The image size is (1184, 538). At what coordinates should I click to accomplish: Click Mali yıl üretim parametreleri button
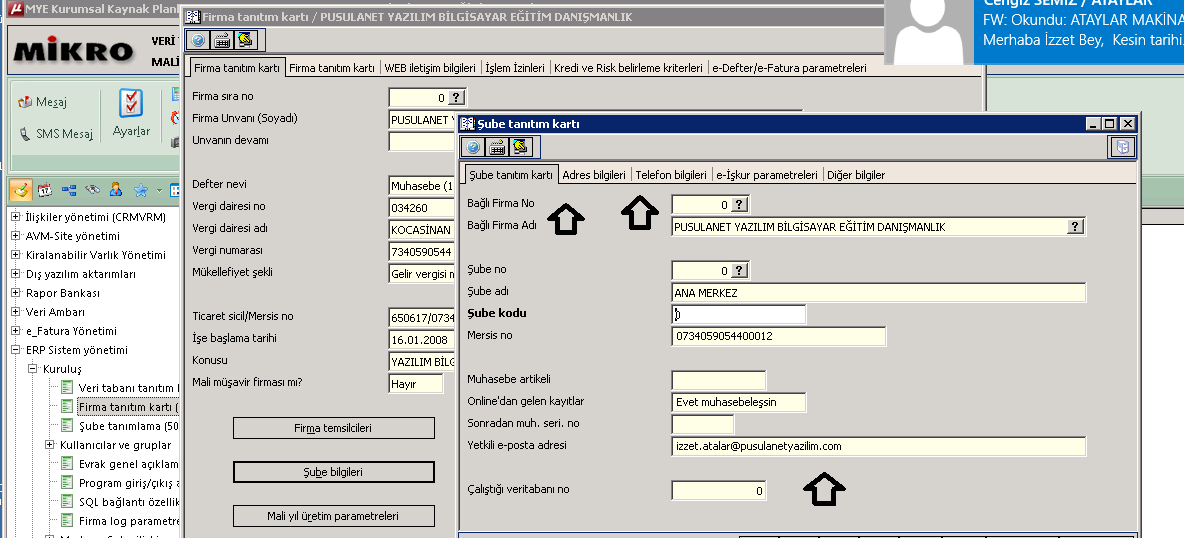click(333, 516)
